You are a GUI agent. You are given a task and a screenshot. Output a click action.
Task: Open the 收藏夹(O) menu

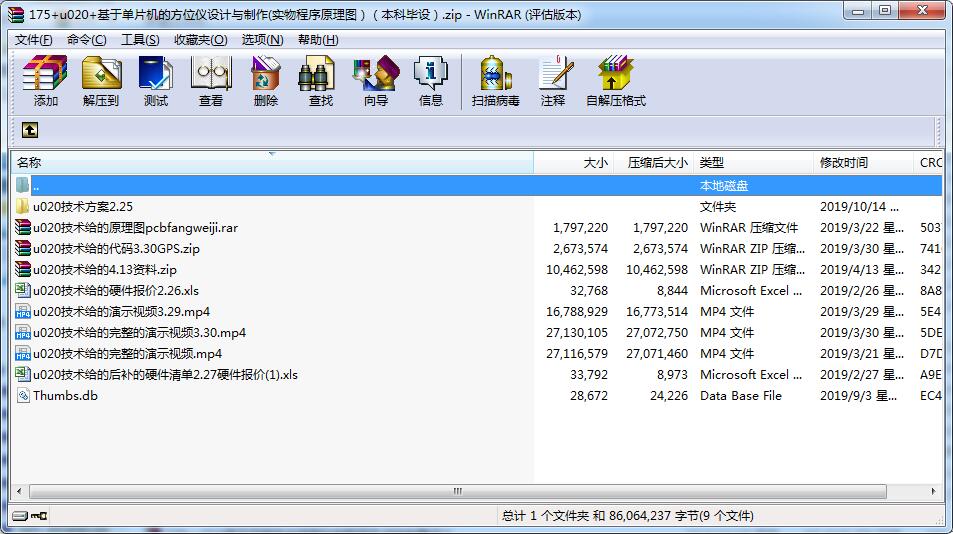coord(201,39)
